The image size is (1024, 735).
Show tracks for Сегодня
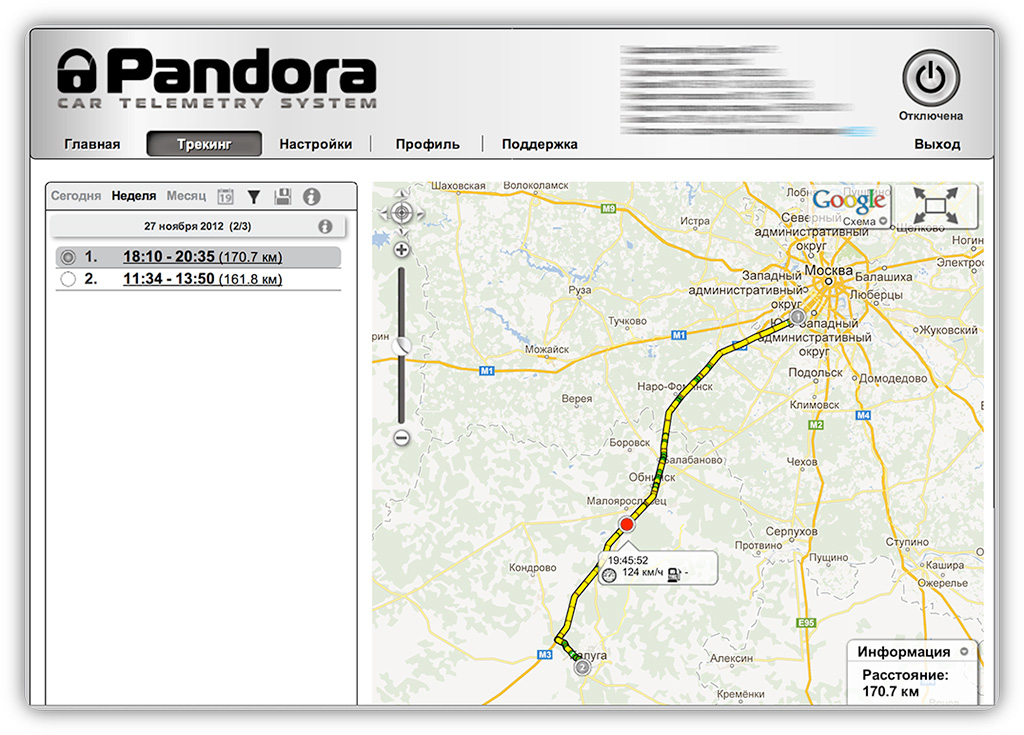(x=76, y=195)
